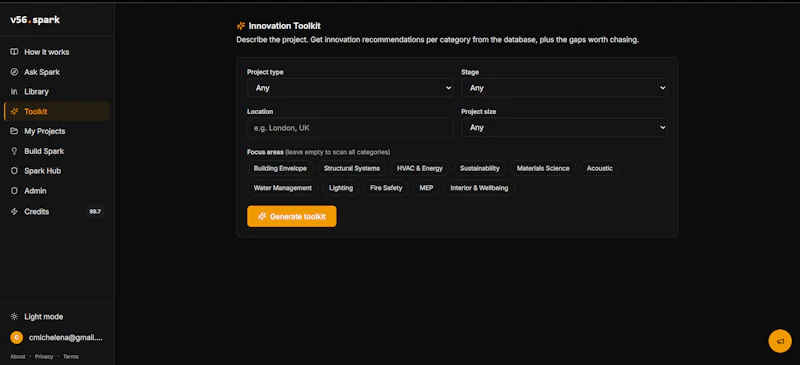Toggle the Materials Science focus chip
The height and width of the screenshot is (365, 800).
543,168
